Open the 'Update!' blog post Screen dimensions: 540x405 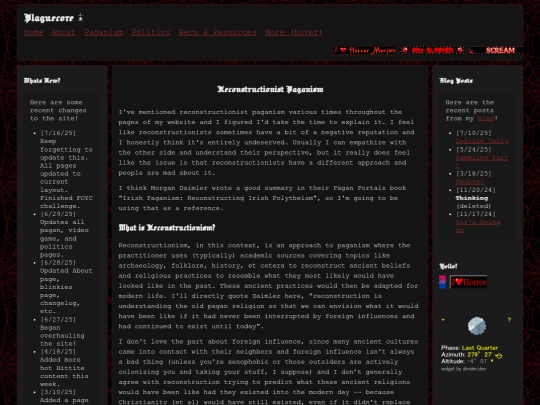coord(469,181)
